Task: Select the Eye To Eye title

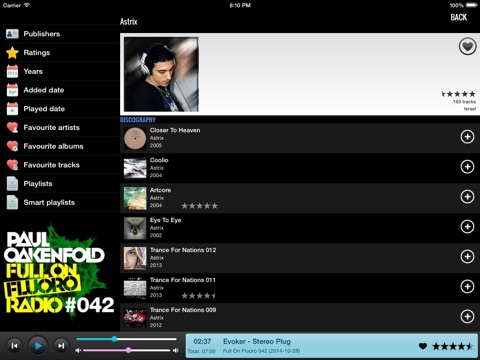Action: tap(165, 220)
